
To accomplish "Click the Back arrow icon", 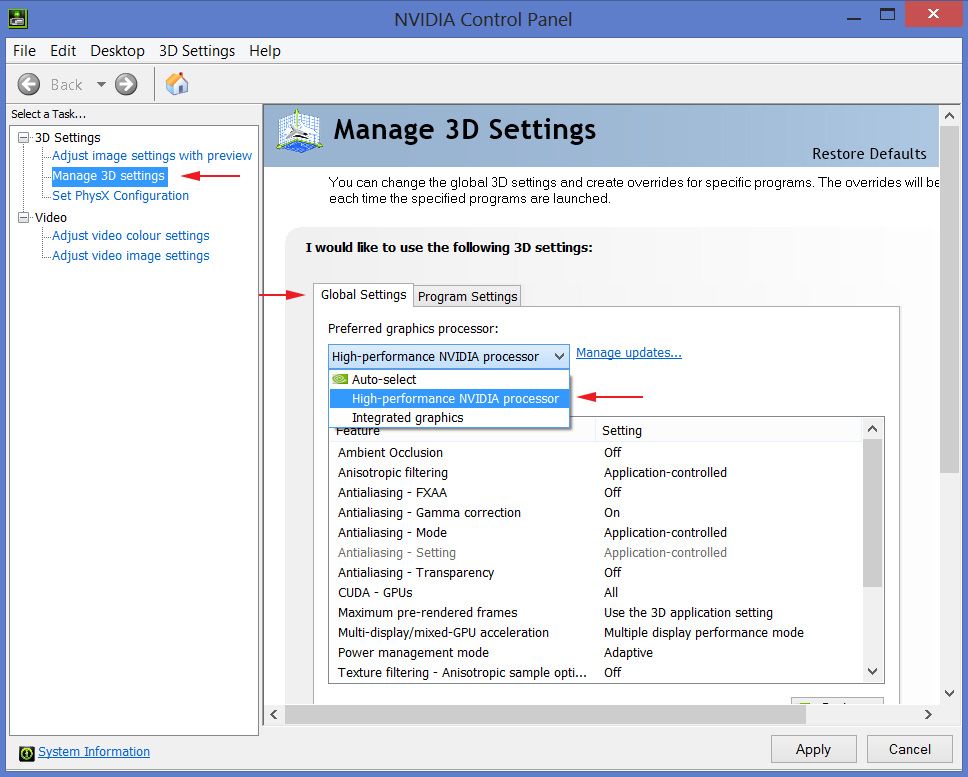I will pos(29,84).
